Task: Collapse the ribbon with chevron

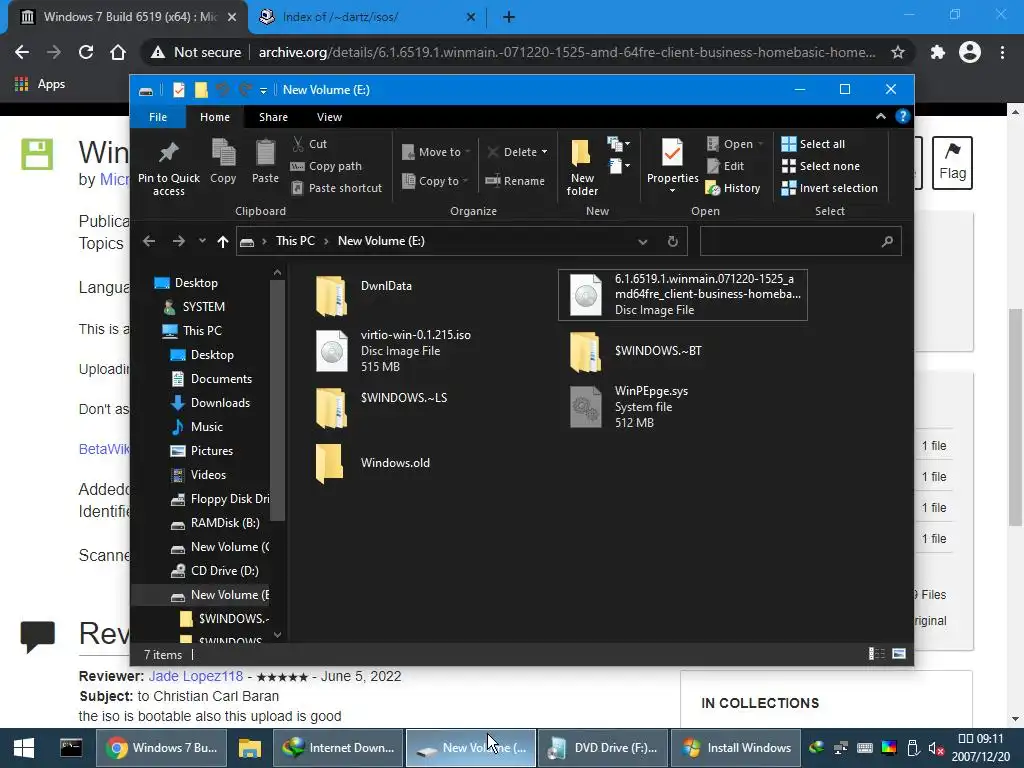Action: pos(880,116)
